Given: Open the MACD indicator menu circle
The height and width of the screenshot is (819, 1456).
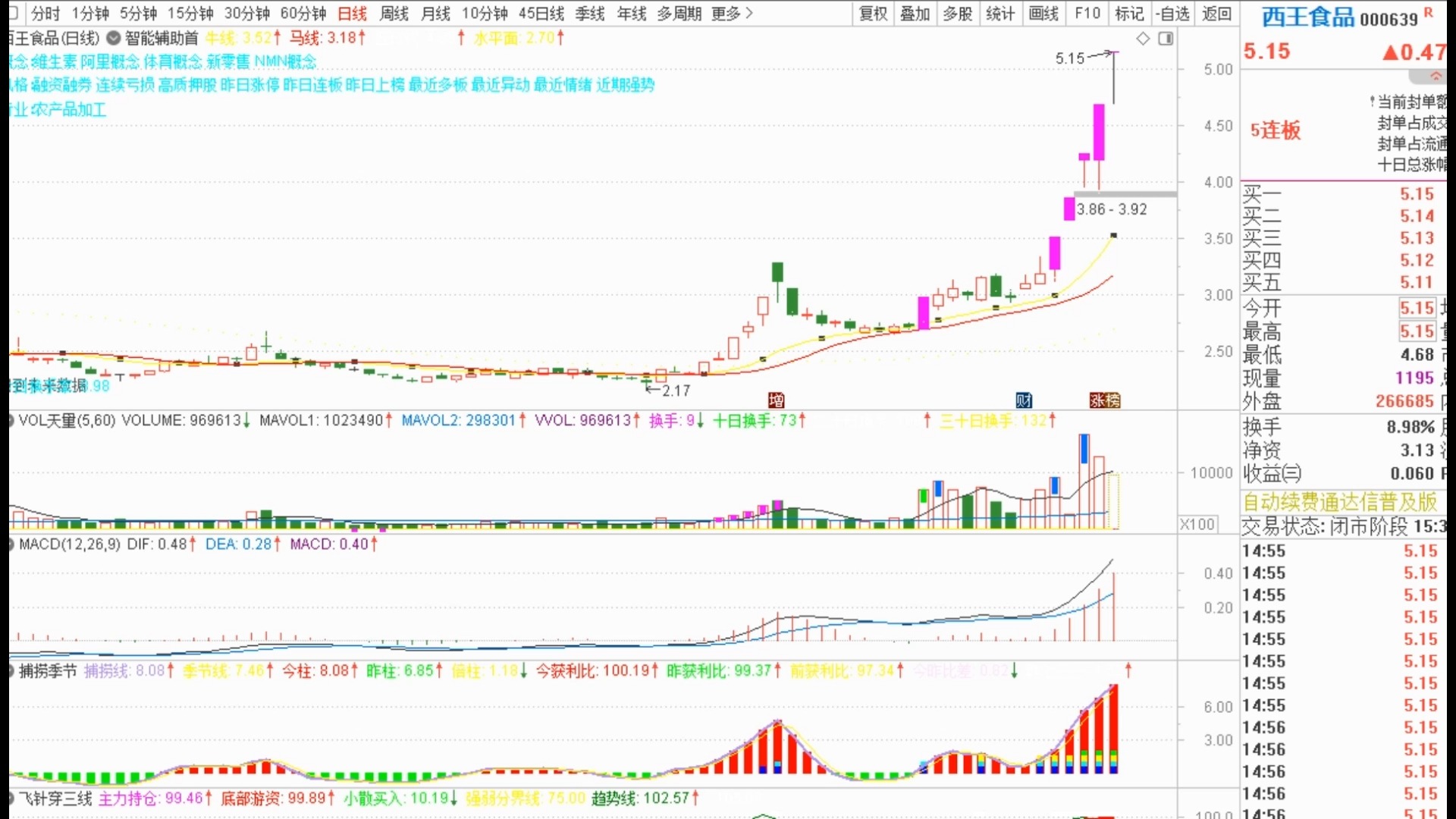Looking at the screenshot, I should [x=11, y=544].
